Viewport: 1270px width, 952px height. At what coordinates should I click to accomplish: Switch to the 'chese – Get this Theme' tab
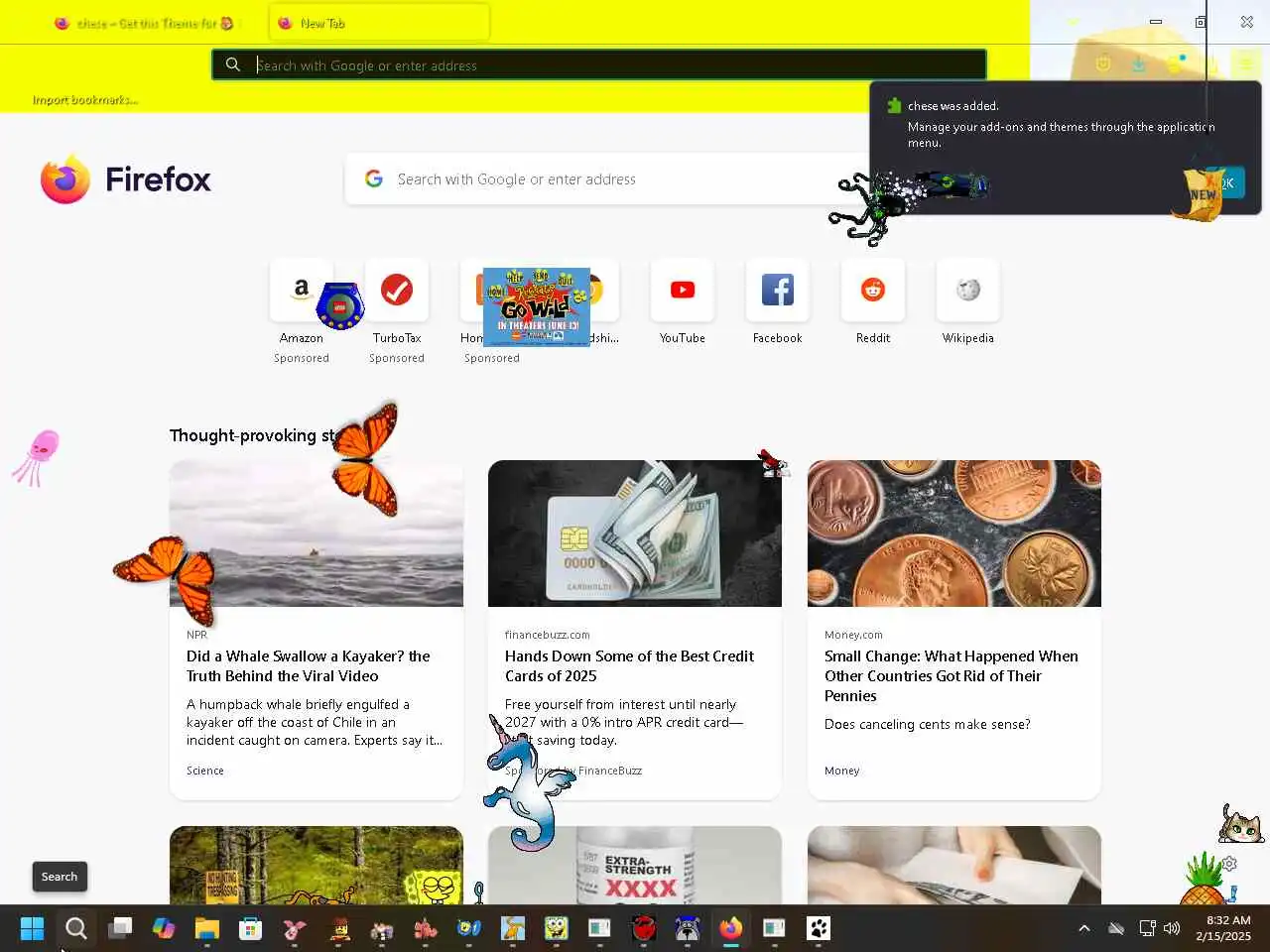pos(145,23)
